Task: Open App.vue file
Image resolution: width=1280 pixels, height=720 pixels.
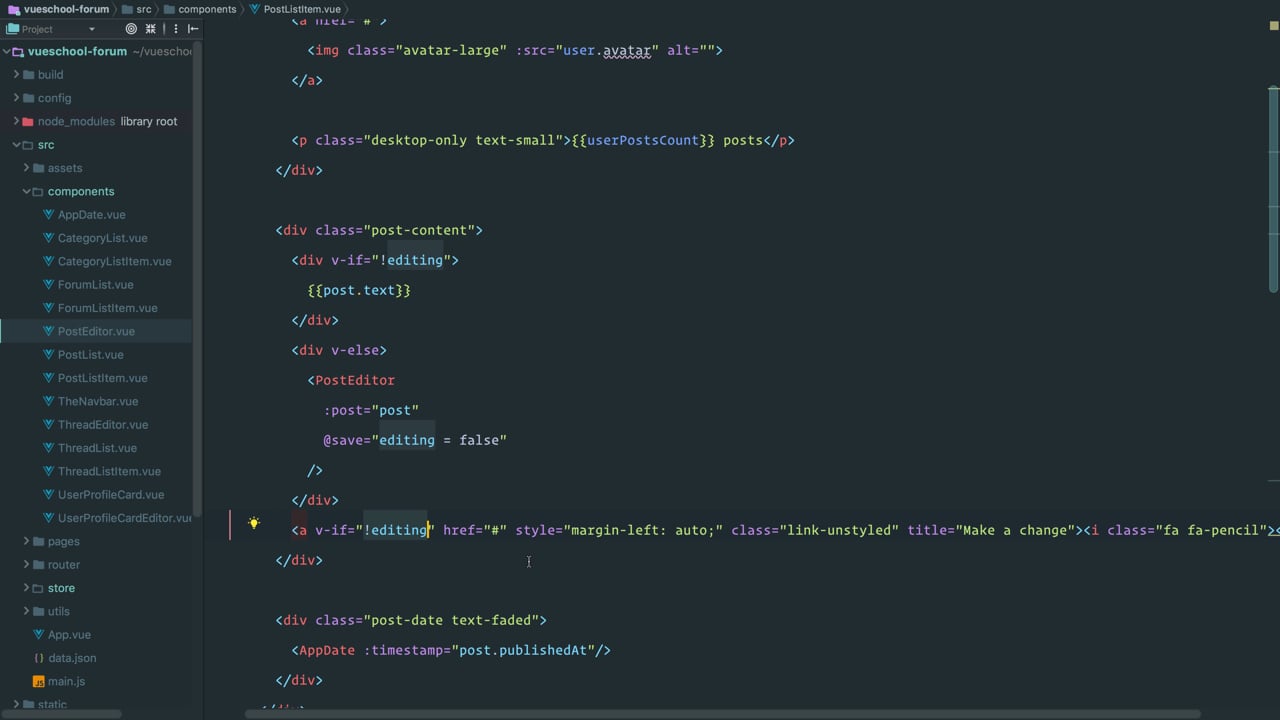Action: pos(69,635)
